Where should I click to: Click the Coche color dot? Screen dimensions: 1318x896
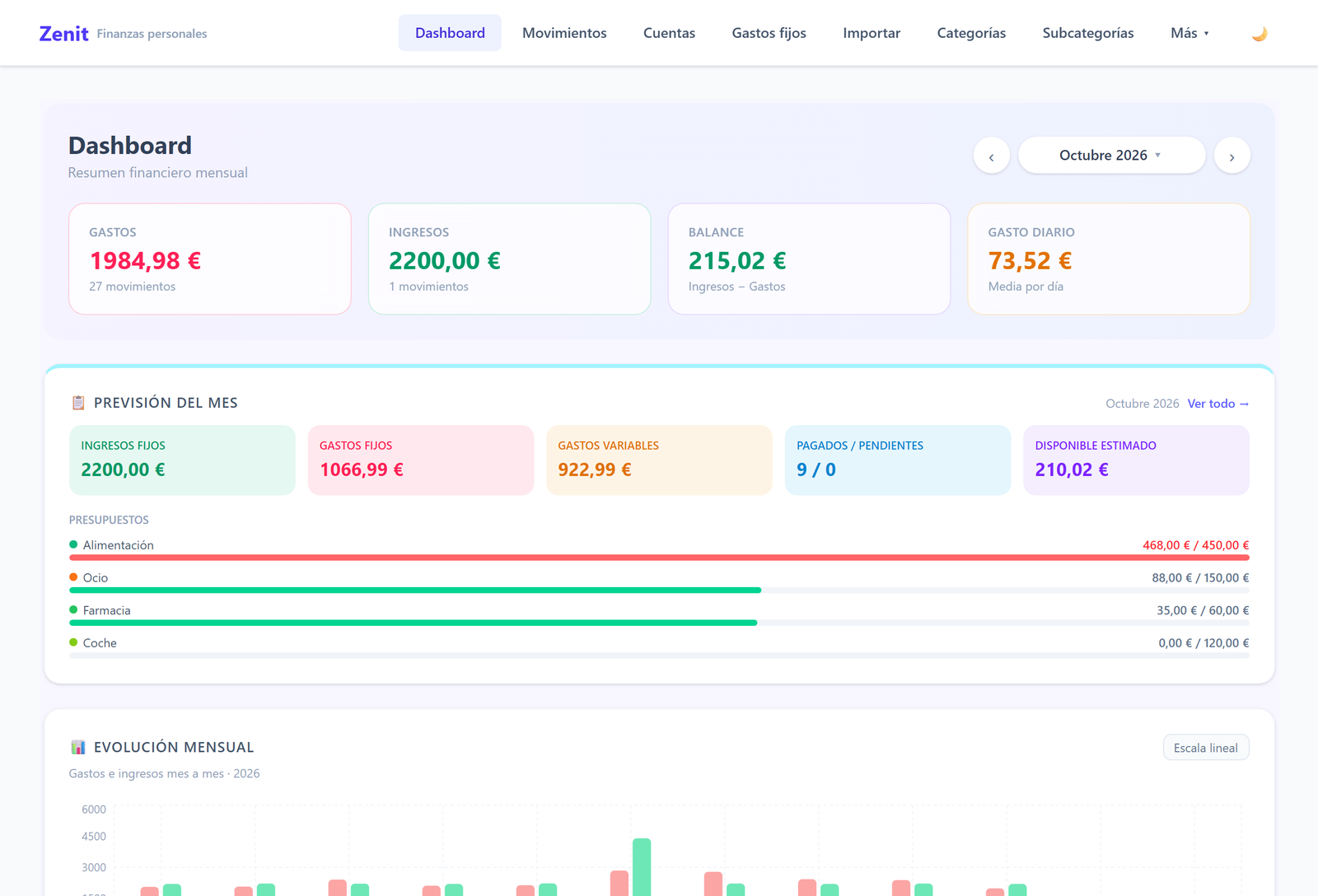pyautogui.click(x=73, y=642)
